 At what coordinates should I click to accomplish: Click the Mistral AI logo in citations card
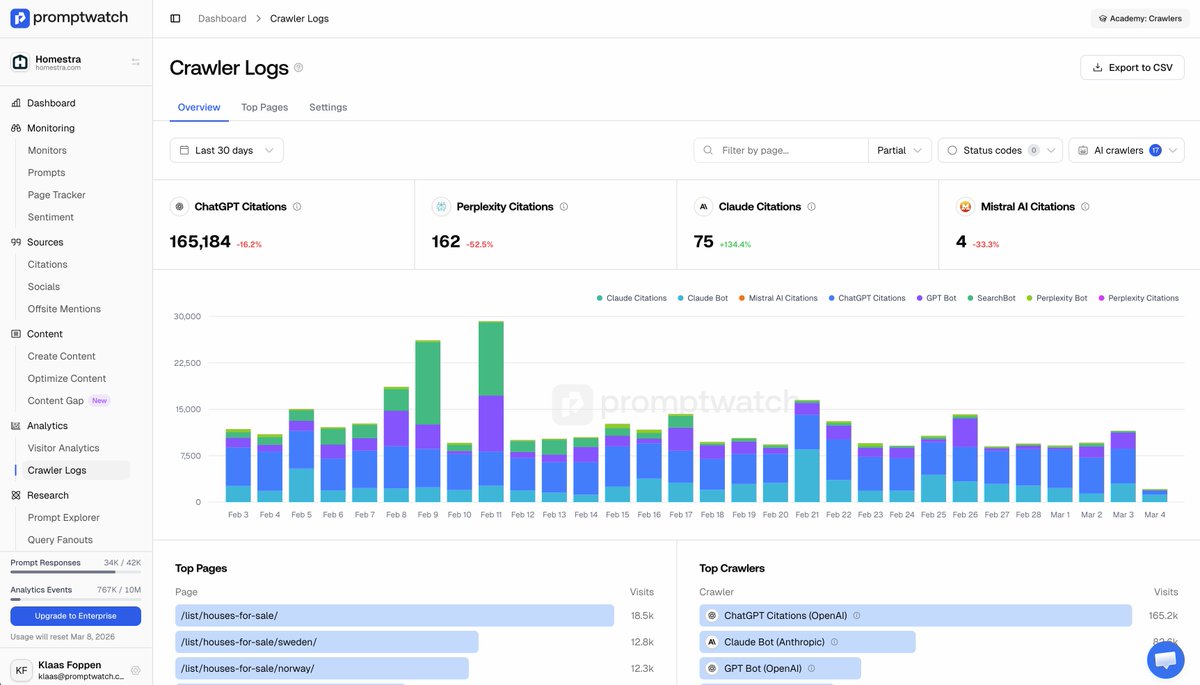966,207
